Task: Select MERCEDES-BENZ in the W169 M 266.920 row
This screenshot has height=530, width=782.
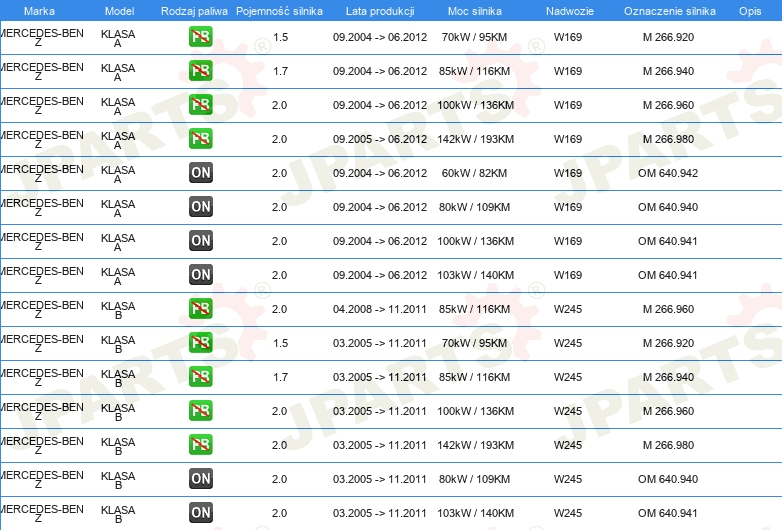Action: [x=42, y=38]
